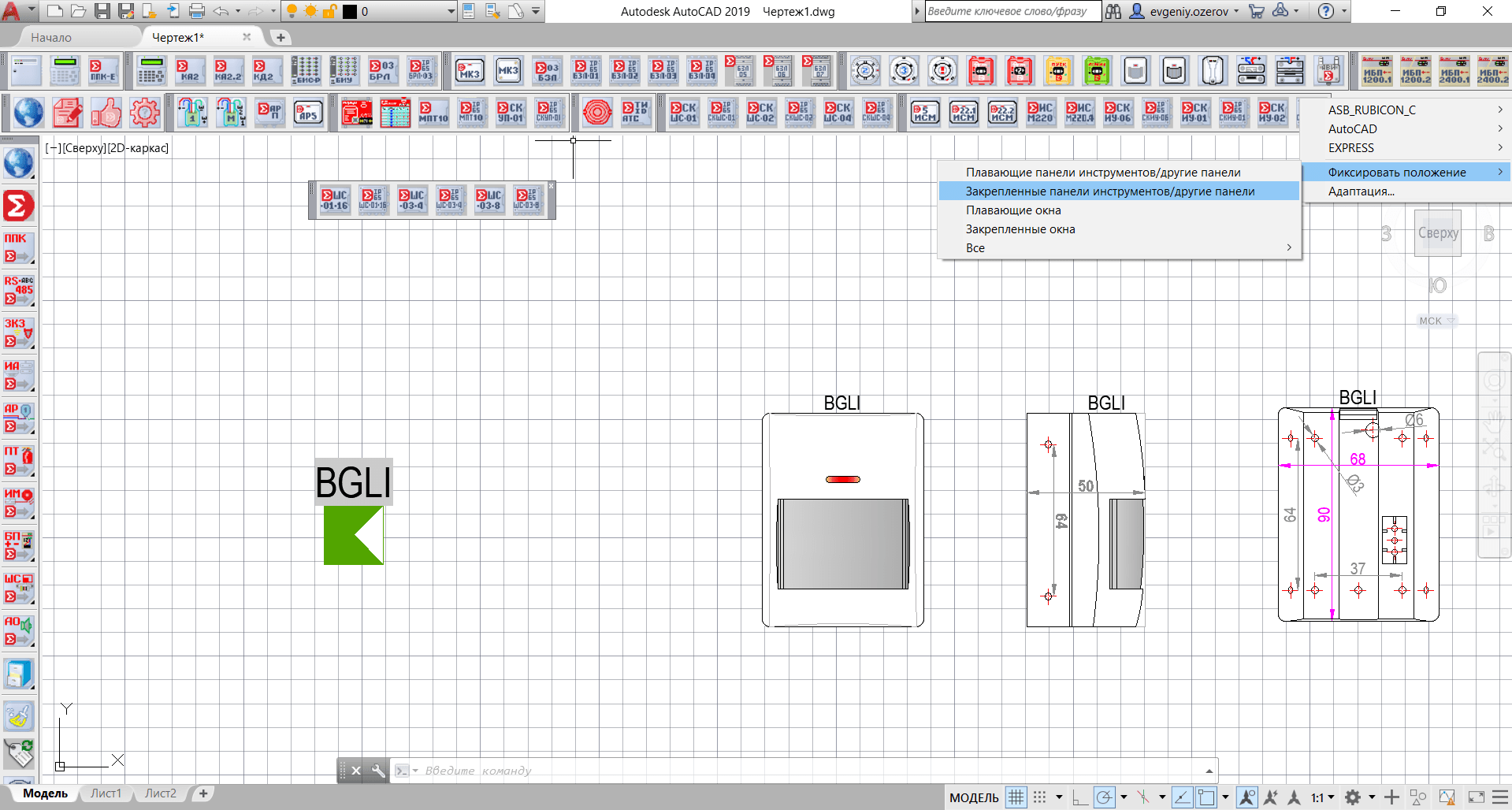Select the thumbs-up toolbar icon
The width and height of the screenshot is (1512, 810).
coord(106,113)
